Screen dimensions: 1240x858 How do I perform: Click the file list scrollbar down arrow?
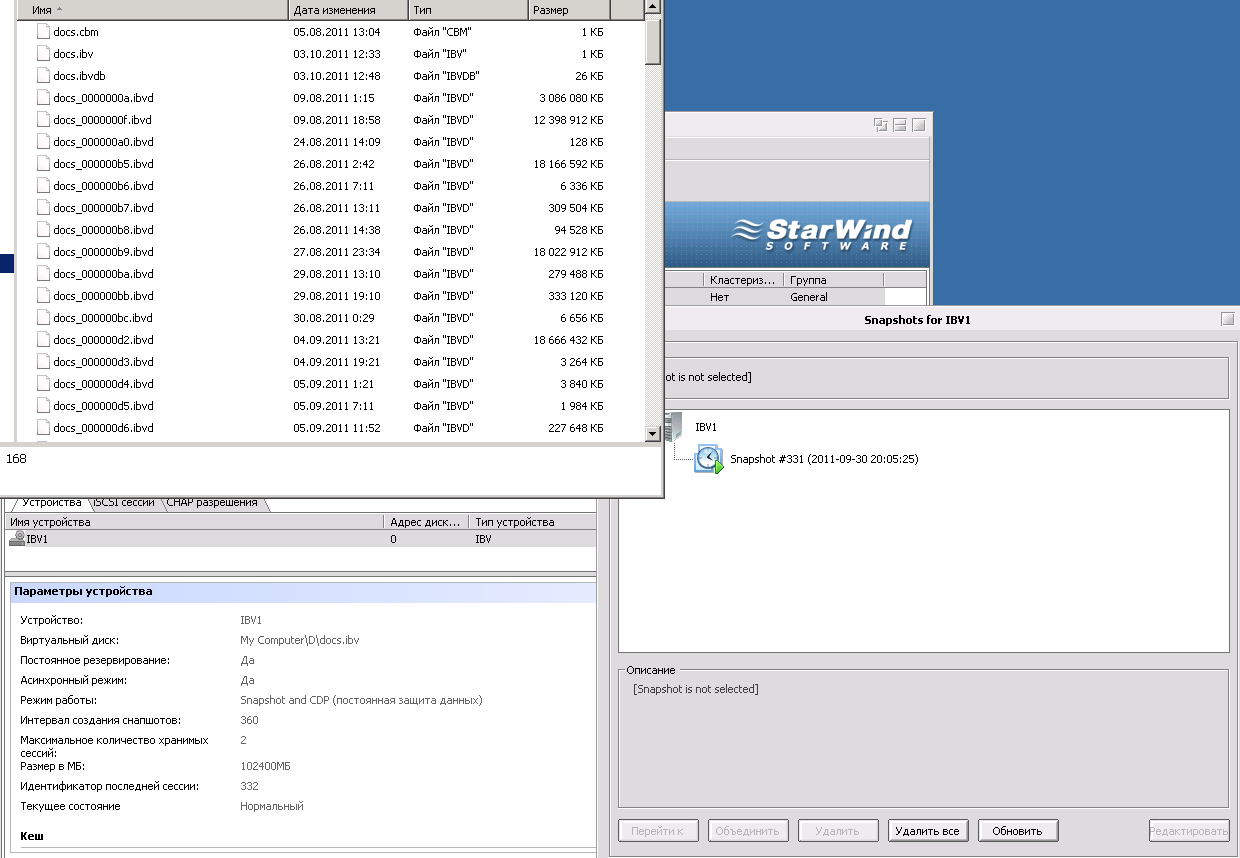(653, 434)
